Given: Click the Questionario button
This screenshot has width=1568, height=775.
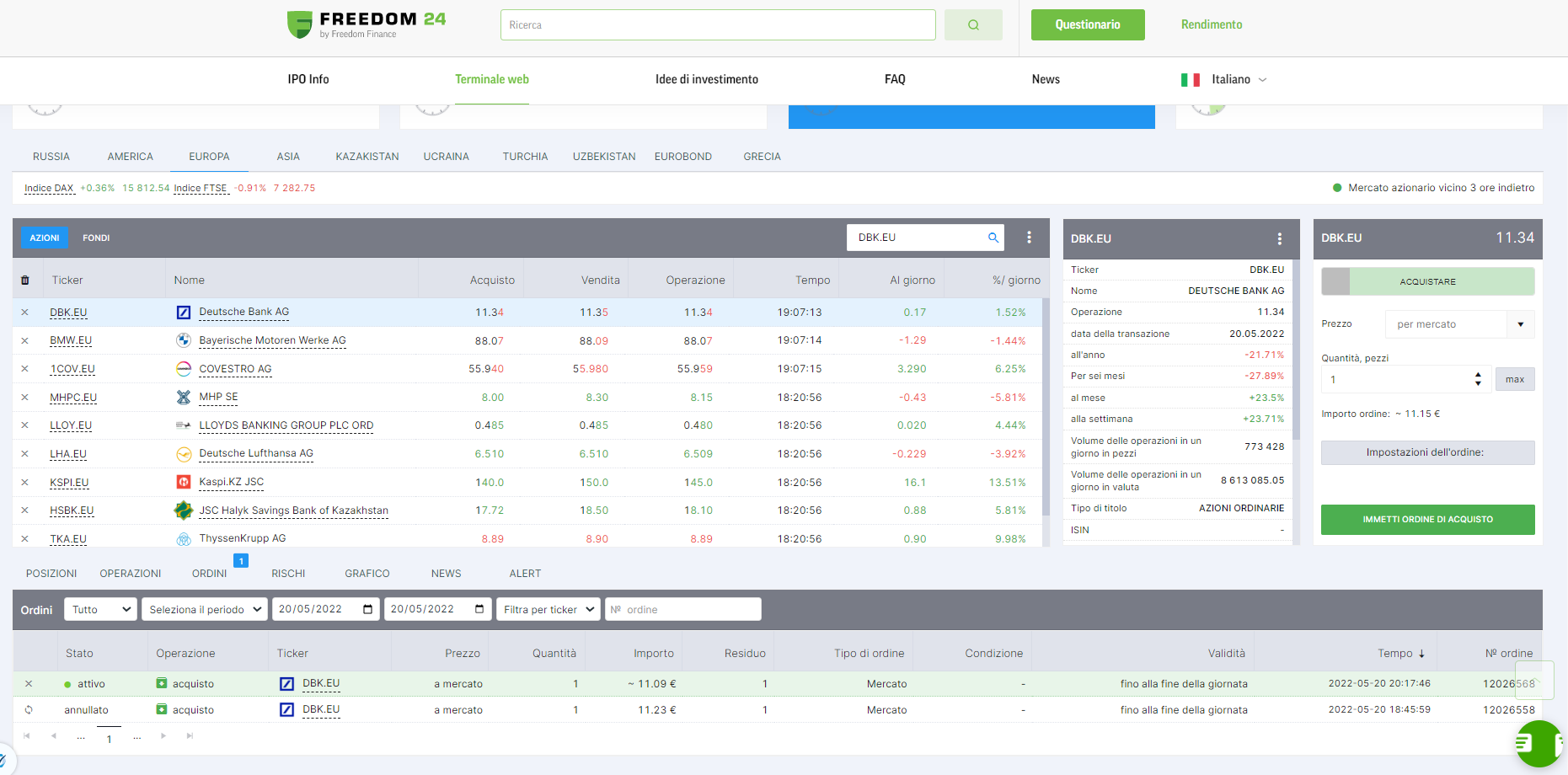Looking at the screenshot, I should point(1088,25).
